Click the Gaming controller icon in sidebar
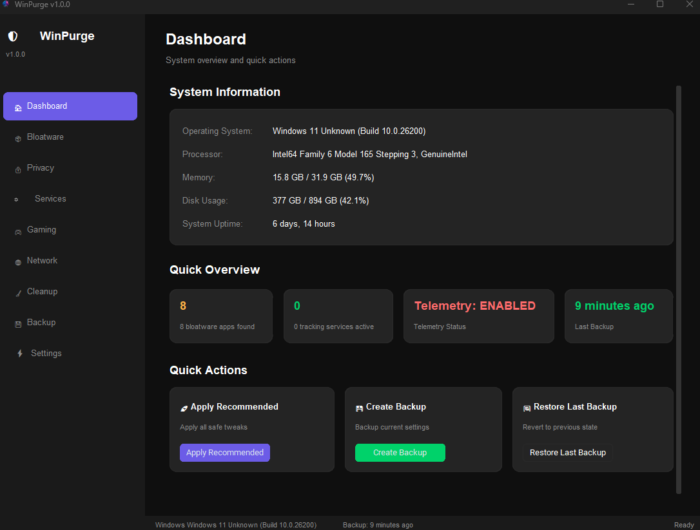 (18, 232)
